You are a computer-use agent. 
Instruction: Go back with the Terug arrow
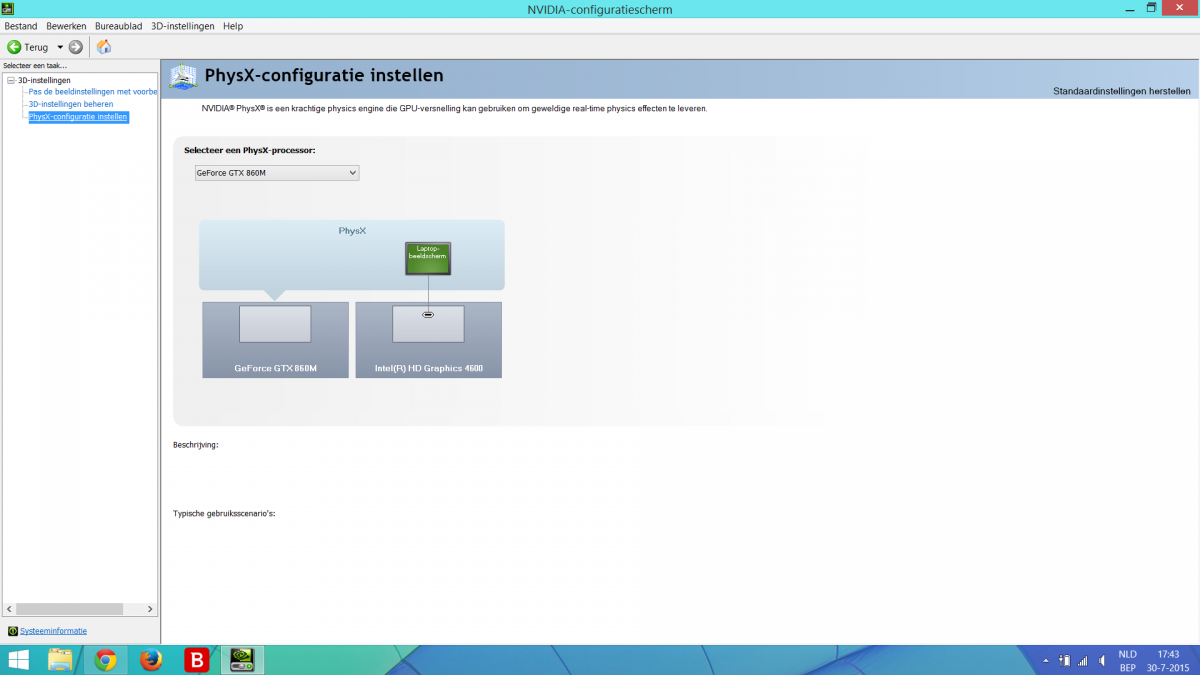click(x=14, y=47)
